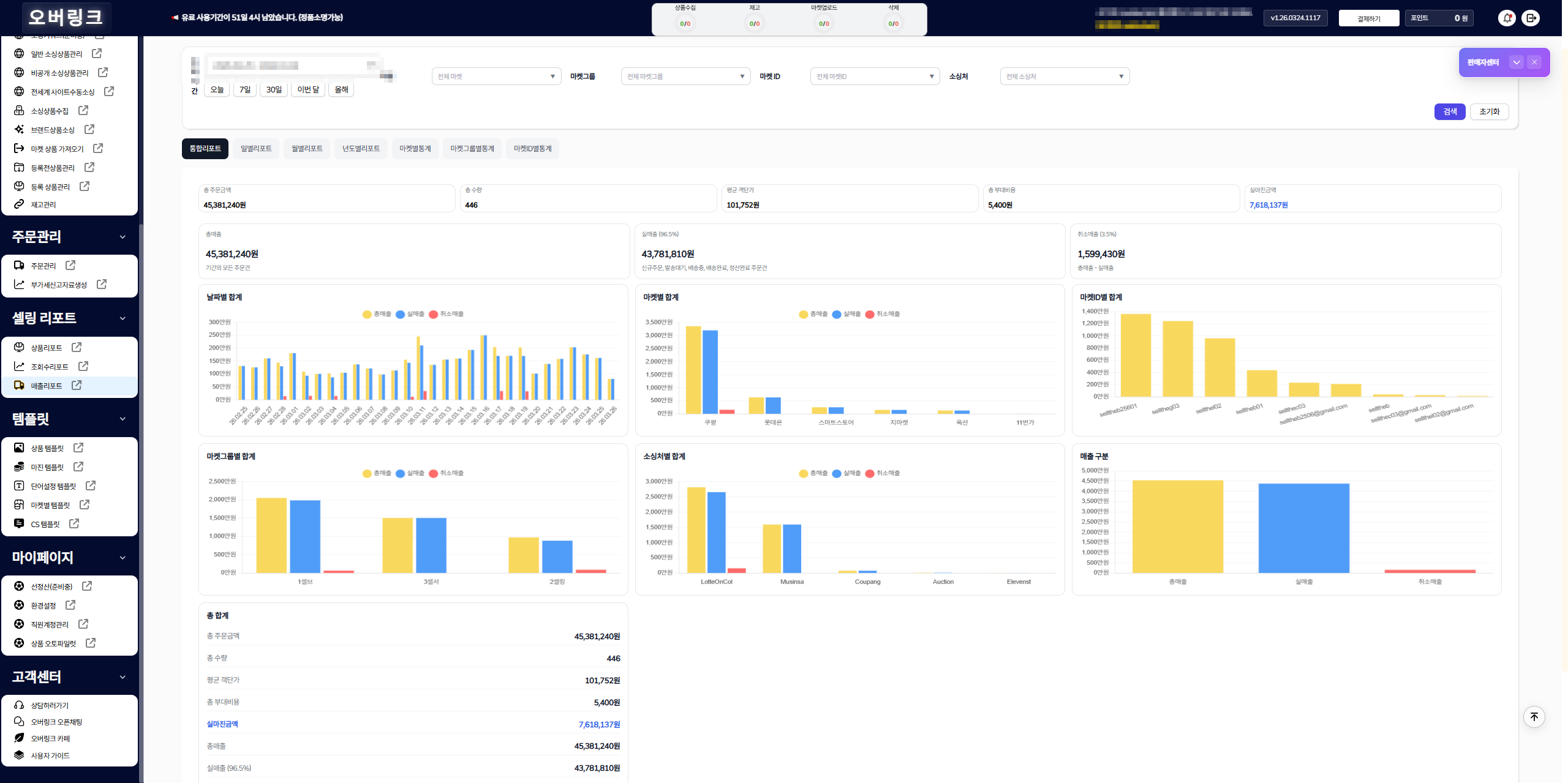1568x783 pixels.
Task: Open external link icon beside 상품리포트
Action: (77, 347)
